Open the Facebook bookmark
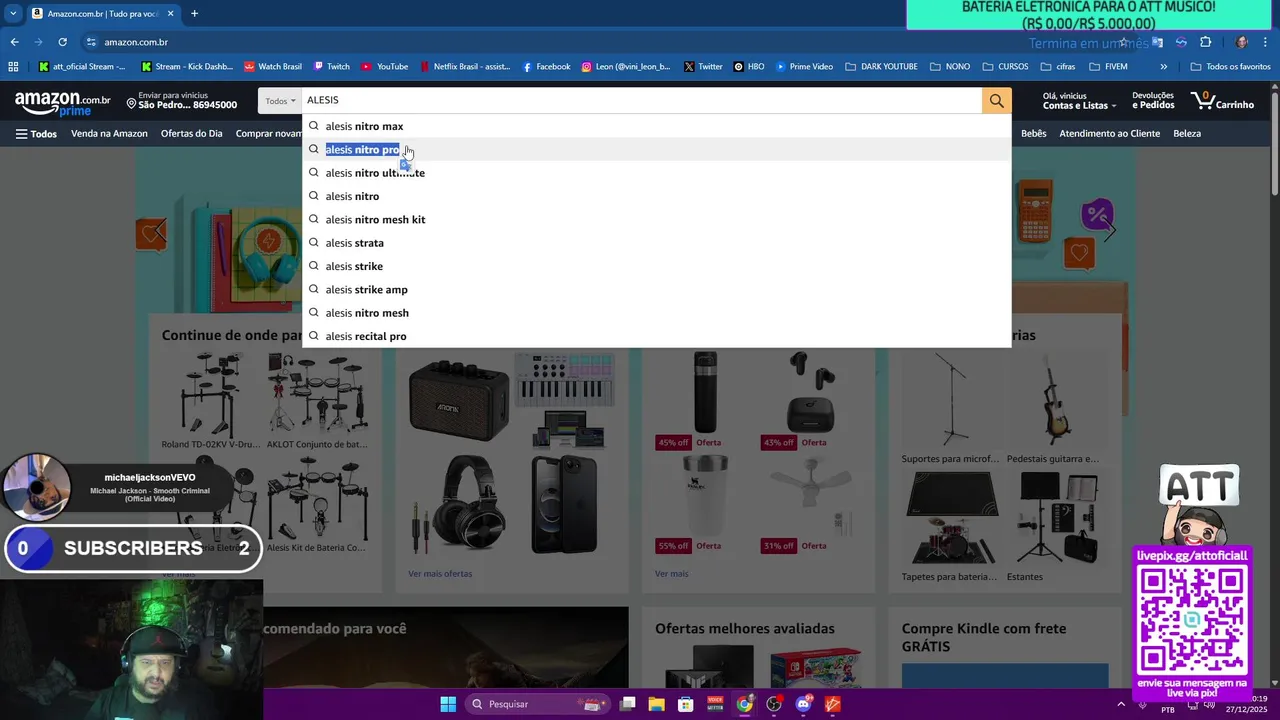 click(547, 67)
